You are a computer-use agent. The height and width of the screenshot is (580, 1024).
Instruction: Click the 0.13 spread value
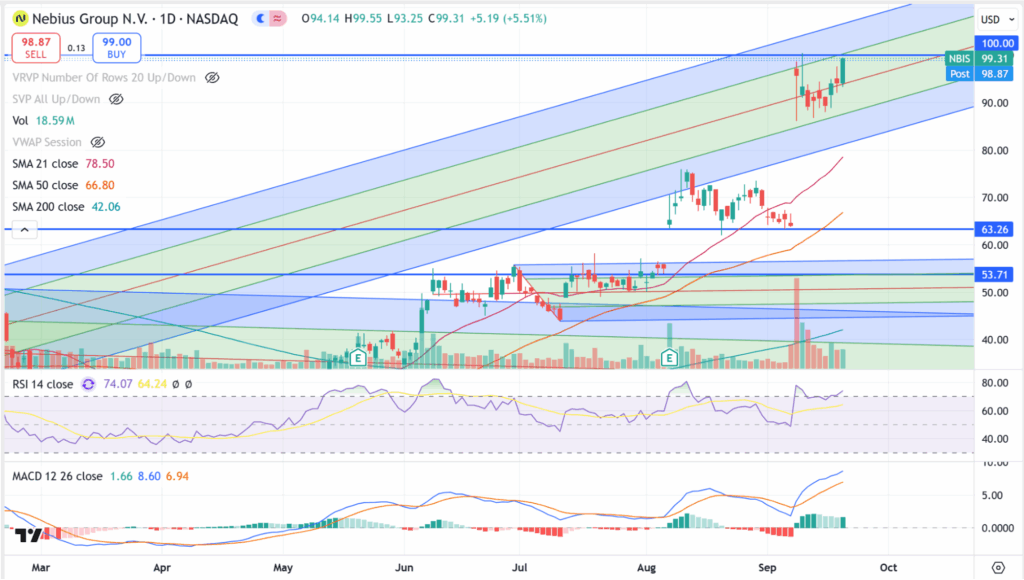(x=76, y=48)
